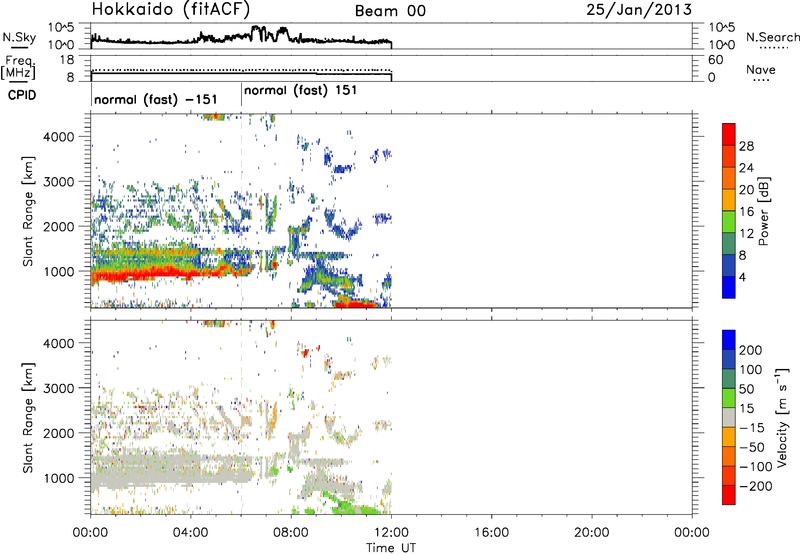Click the 'CPID' row label
The height and width of the screenshot is (554, 800).
click(22, 95)
